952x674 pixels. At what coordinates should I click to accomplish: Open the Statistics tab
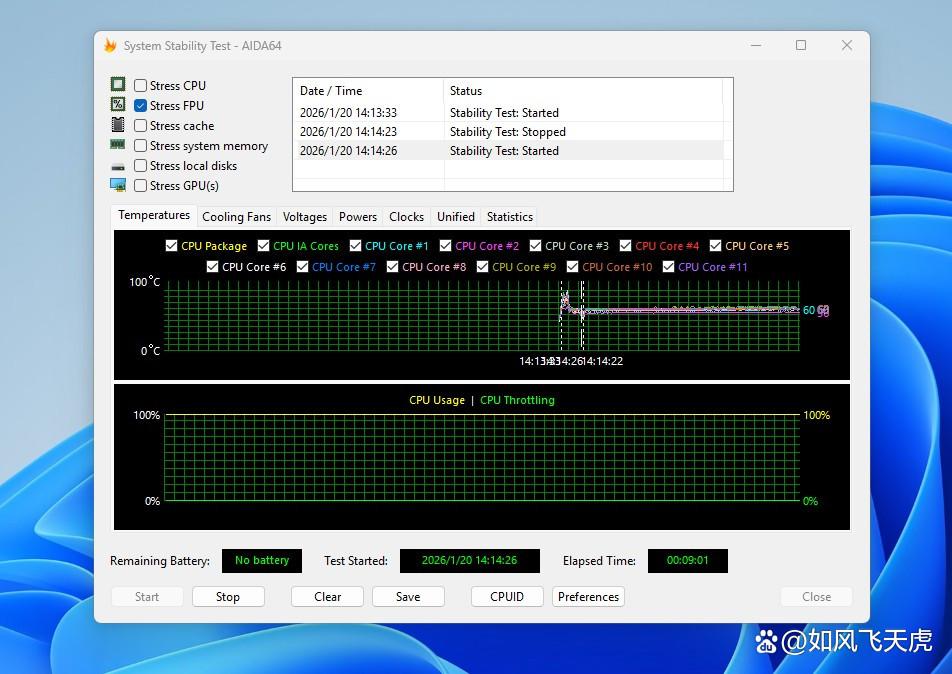point(510,217)
